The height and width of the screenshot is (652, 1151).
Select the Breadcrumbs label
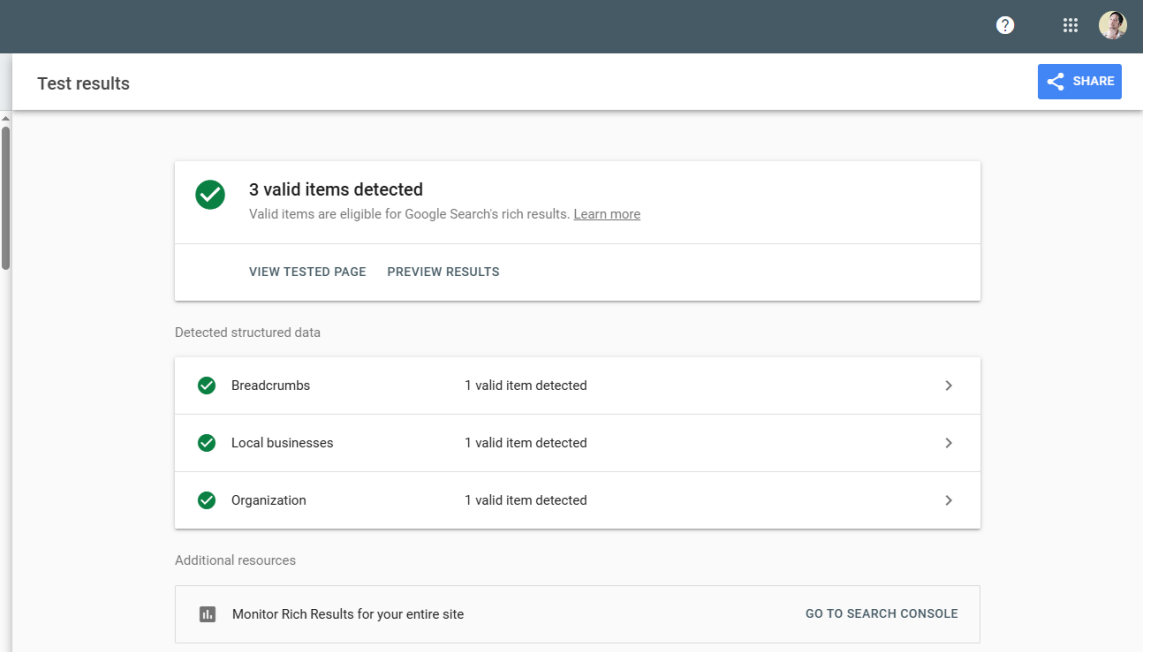coord(270,385)
